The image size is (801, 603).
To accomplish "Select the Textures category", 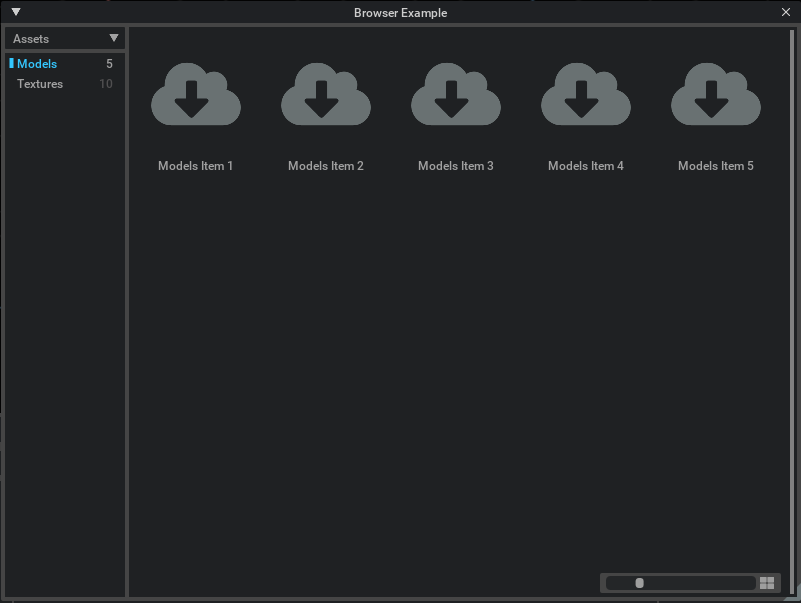I will [40, 84].
